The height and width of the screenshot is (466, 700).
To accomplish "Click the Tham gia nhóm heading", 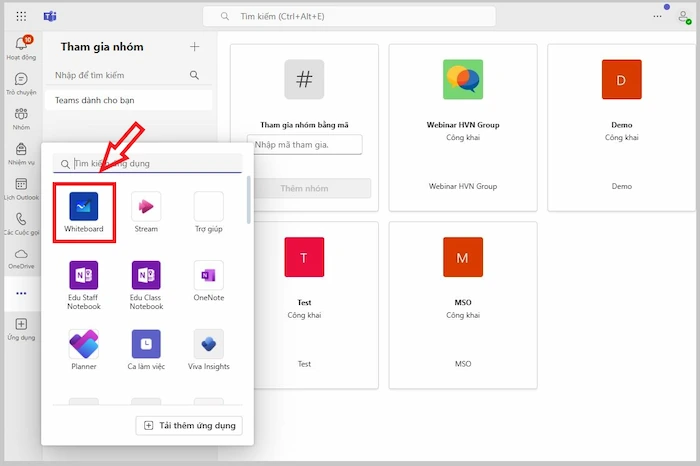I will point(102,46).
